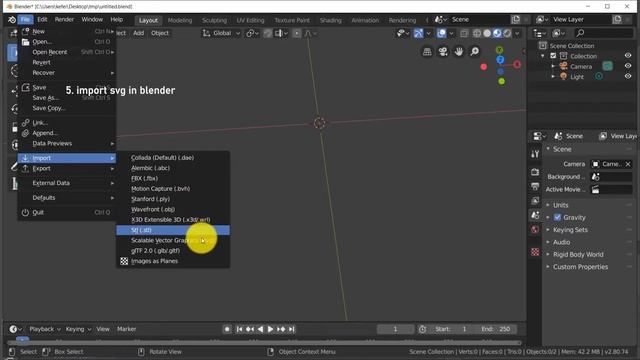
Task: Open the pivot point dropdown
Action: coord(253,33)
